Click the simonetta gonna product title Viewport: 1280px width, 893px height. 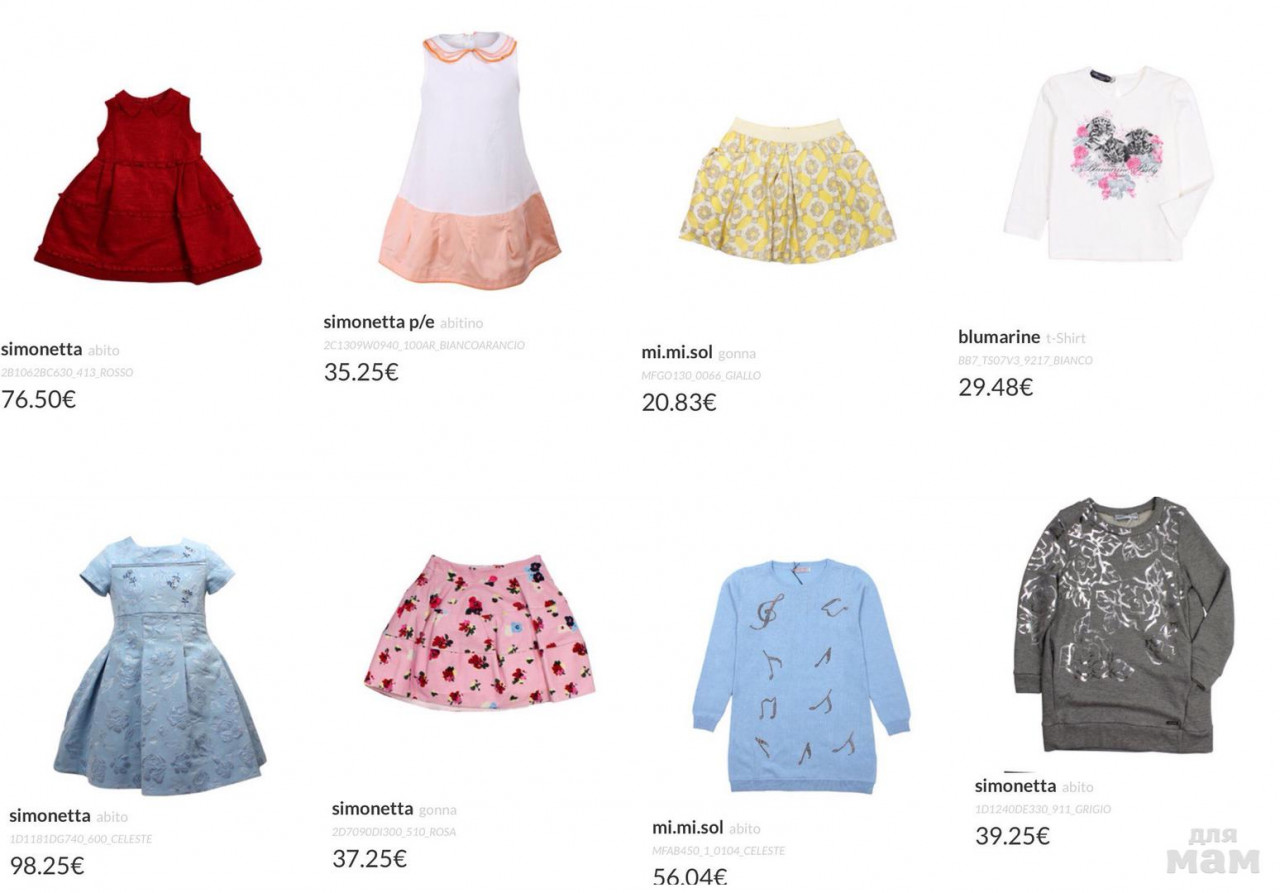(x=394, y=808)
